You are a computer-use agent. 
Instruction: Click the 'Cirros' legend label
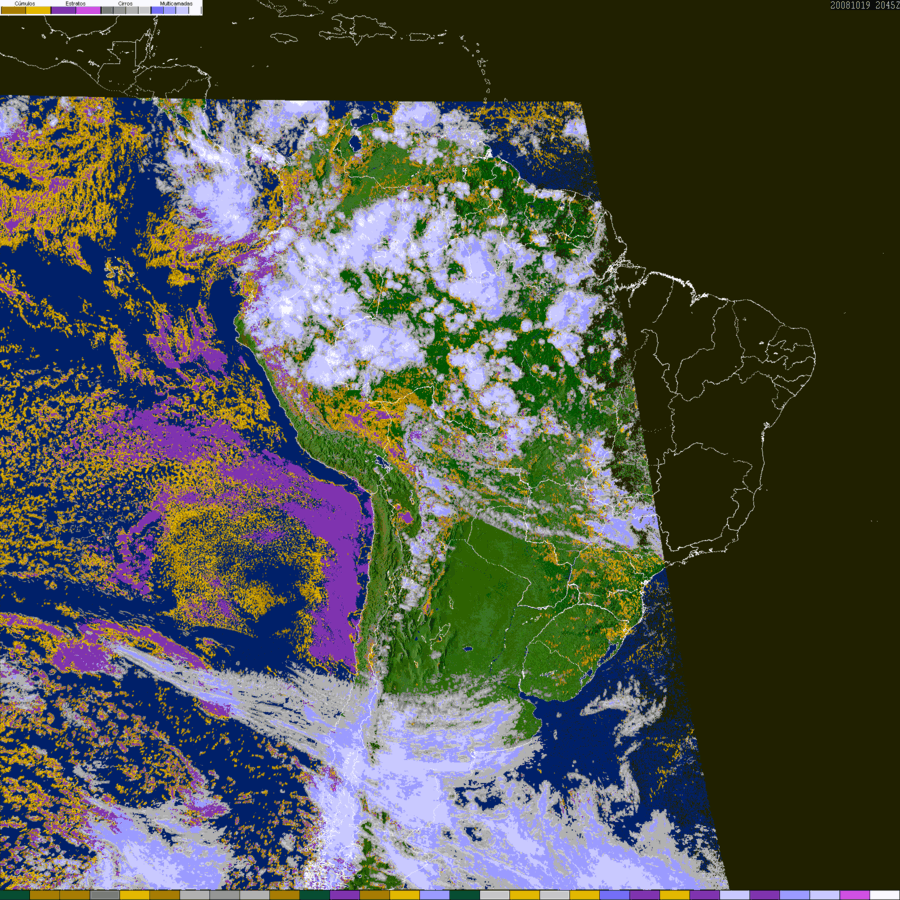coord(125,3)
